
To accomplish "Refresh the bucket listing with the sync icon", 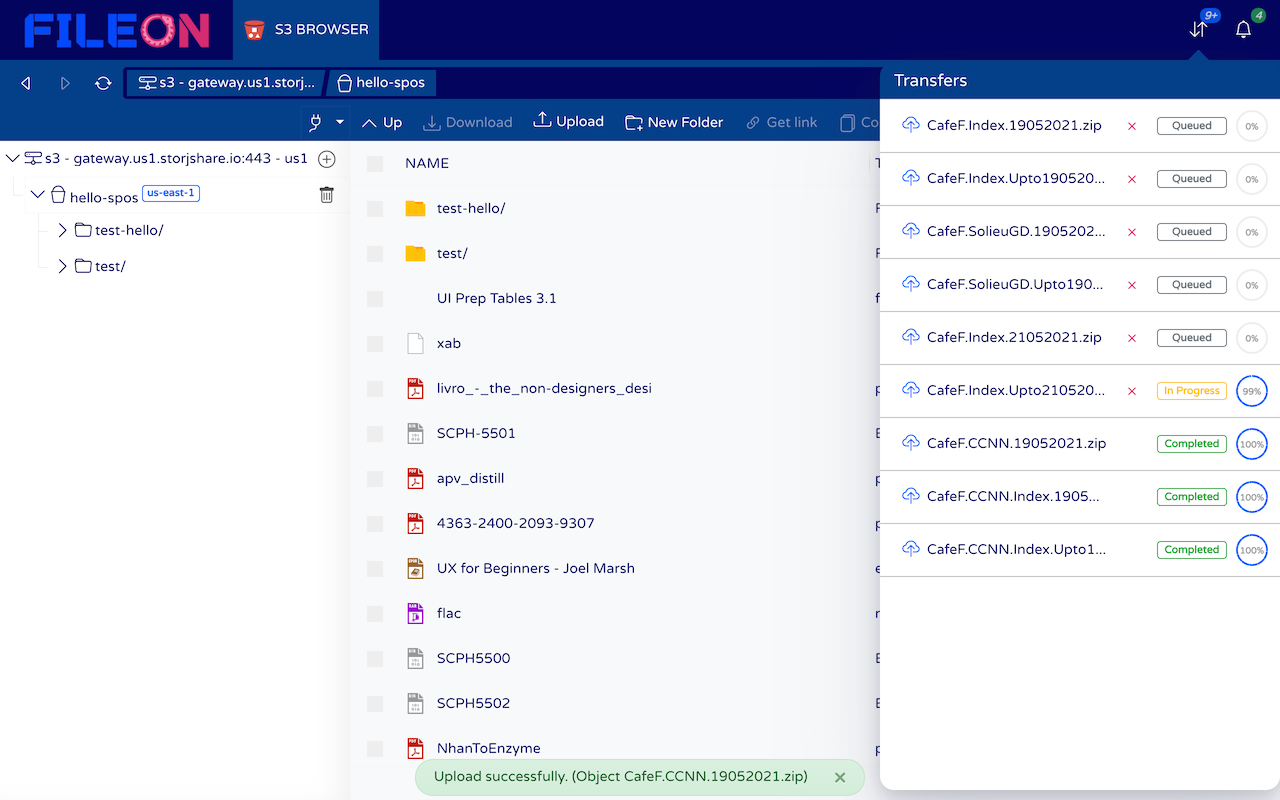I will click(x=103, y=83).
